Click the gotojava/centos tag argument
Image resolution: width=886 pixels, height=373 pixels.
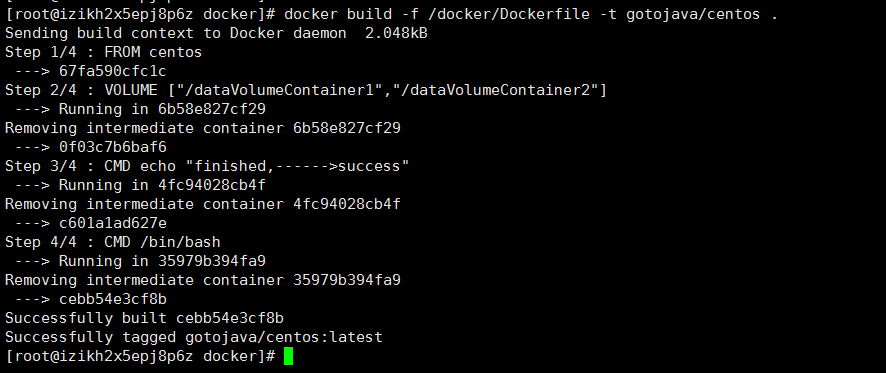693,14
